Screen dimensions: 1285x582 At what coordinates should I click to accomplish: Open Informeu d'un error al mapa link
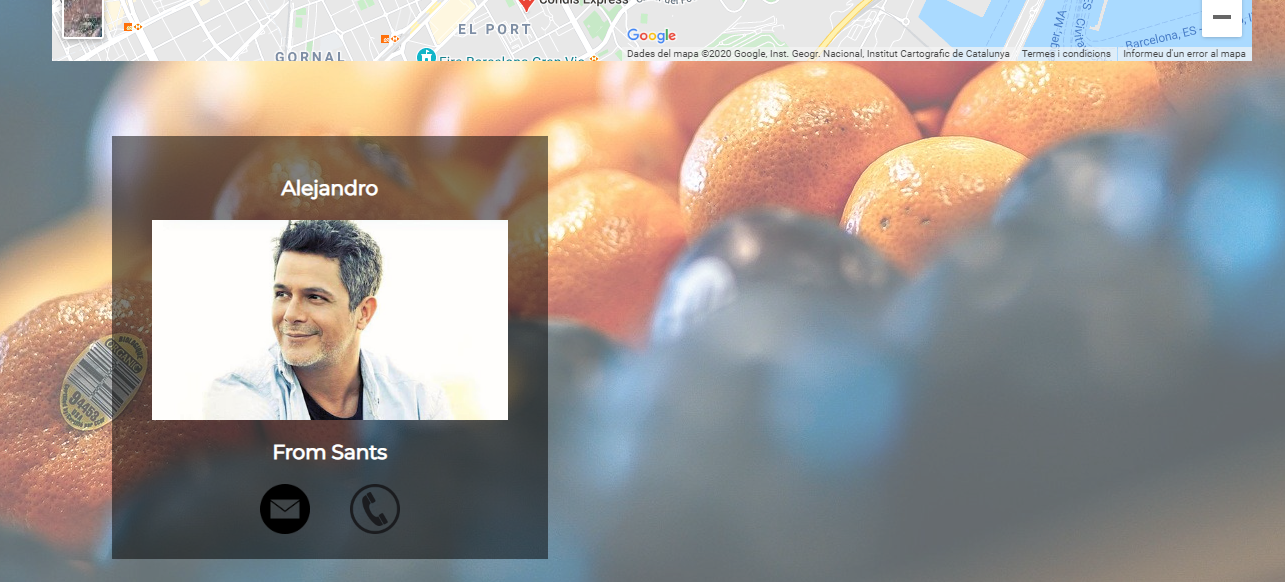(x=1184, y=54)
